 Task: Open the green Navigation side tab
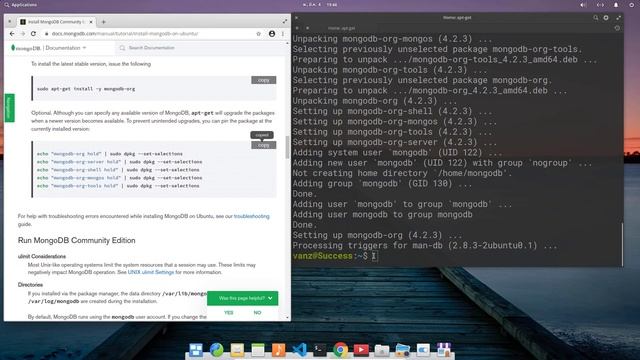[x=9, y=108]
